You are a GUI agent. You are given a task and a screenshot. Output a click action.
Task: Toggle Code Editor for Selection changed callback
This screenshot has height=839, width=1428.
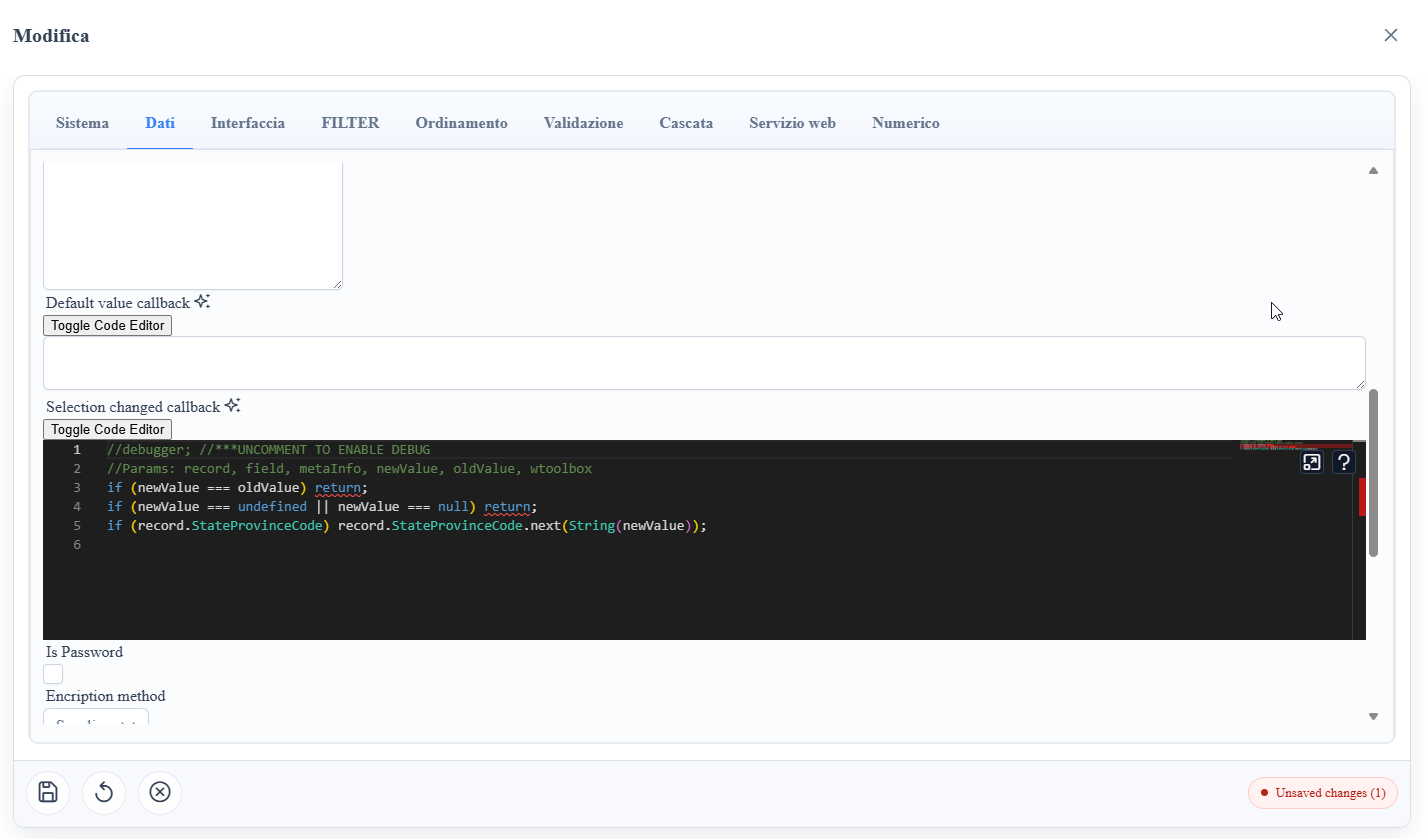pyautogui.click(x=108, y=430)
